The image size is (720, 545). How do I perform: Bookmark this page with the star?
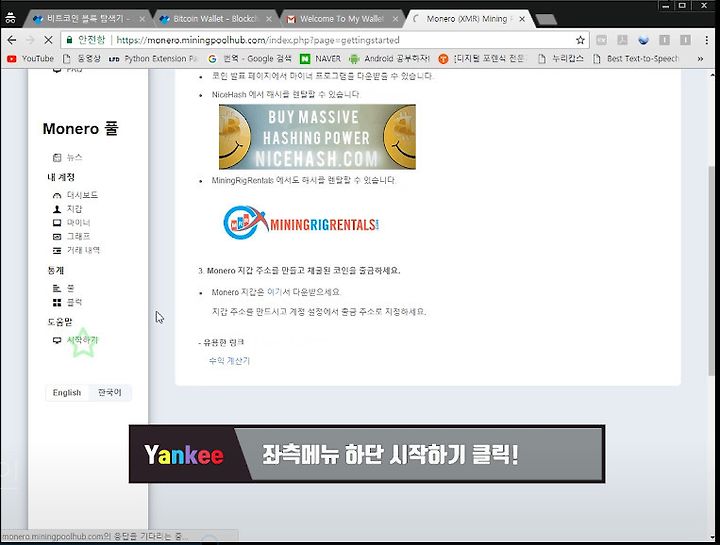coord(580,40)
